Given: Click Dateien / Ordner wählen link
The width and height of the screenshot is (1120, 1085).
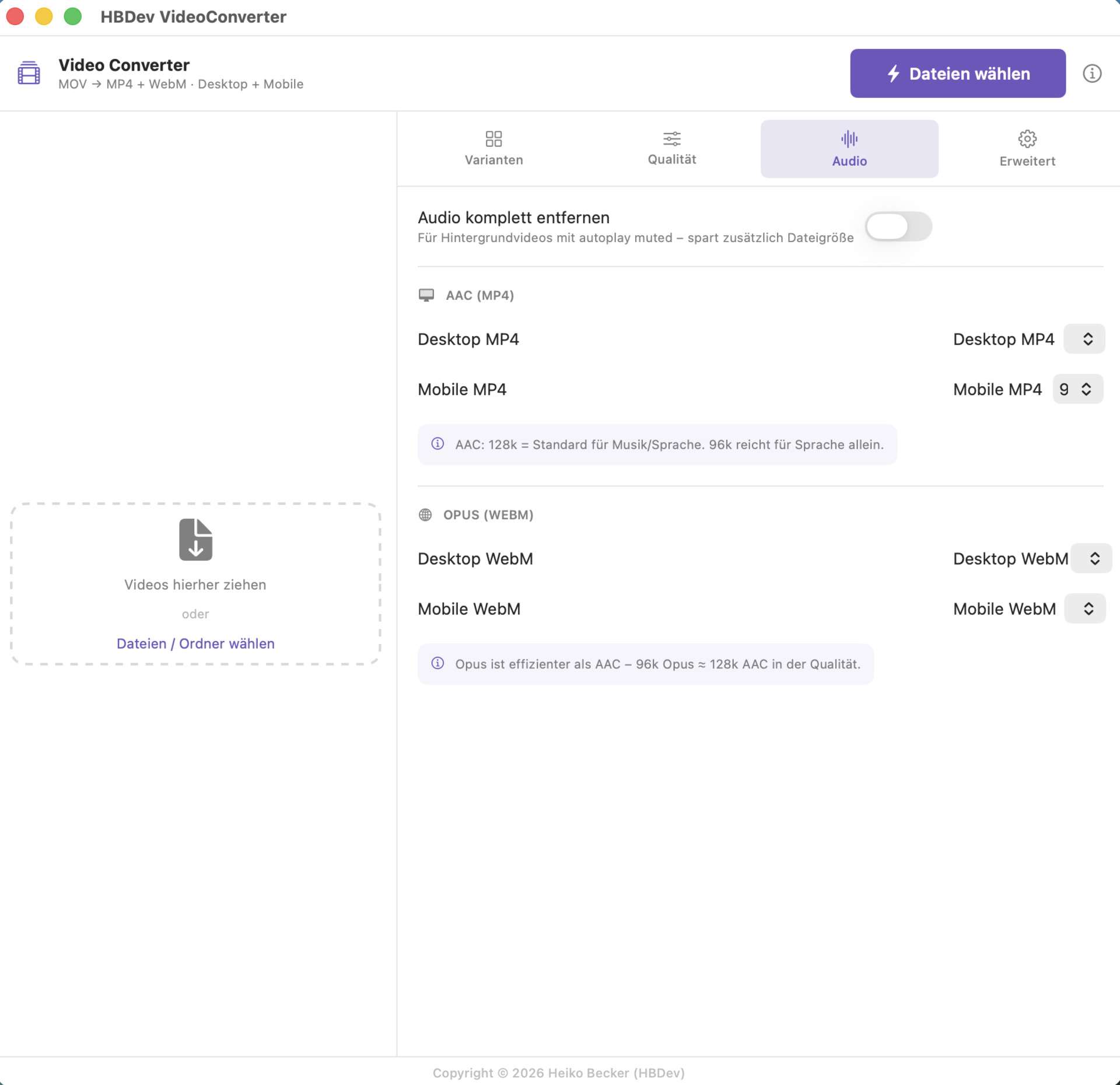Looking at the screenshot, I should 195,643.
